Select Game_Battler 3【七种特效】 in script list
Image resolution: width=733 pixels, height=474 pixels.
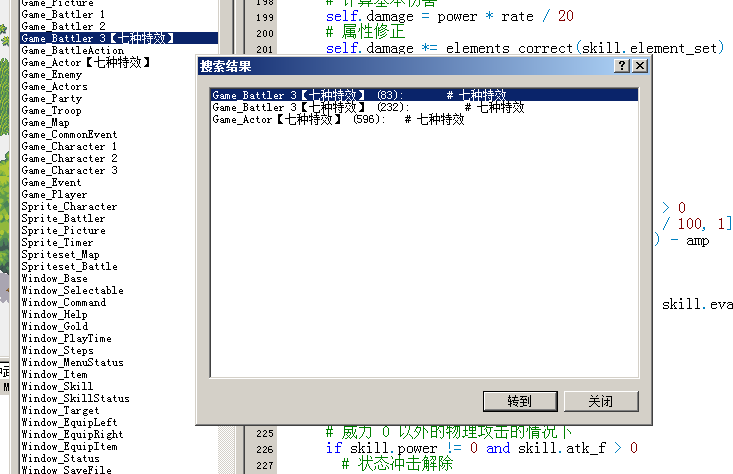pyautogui.click(x=119, y=38)
